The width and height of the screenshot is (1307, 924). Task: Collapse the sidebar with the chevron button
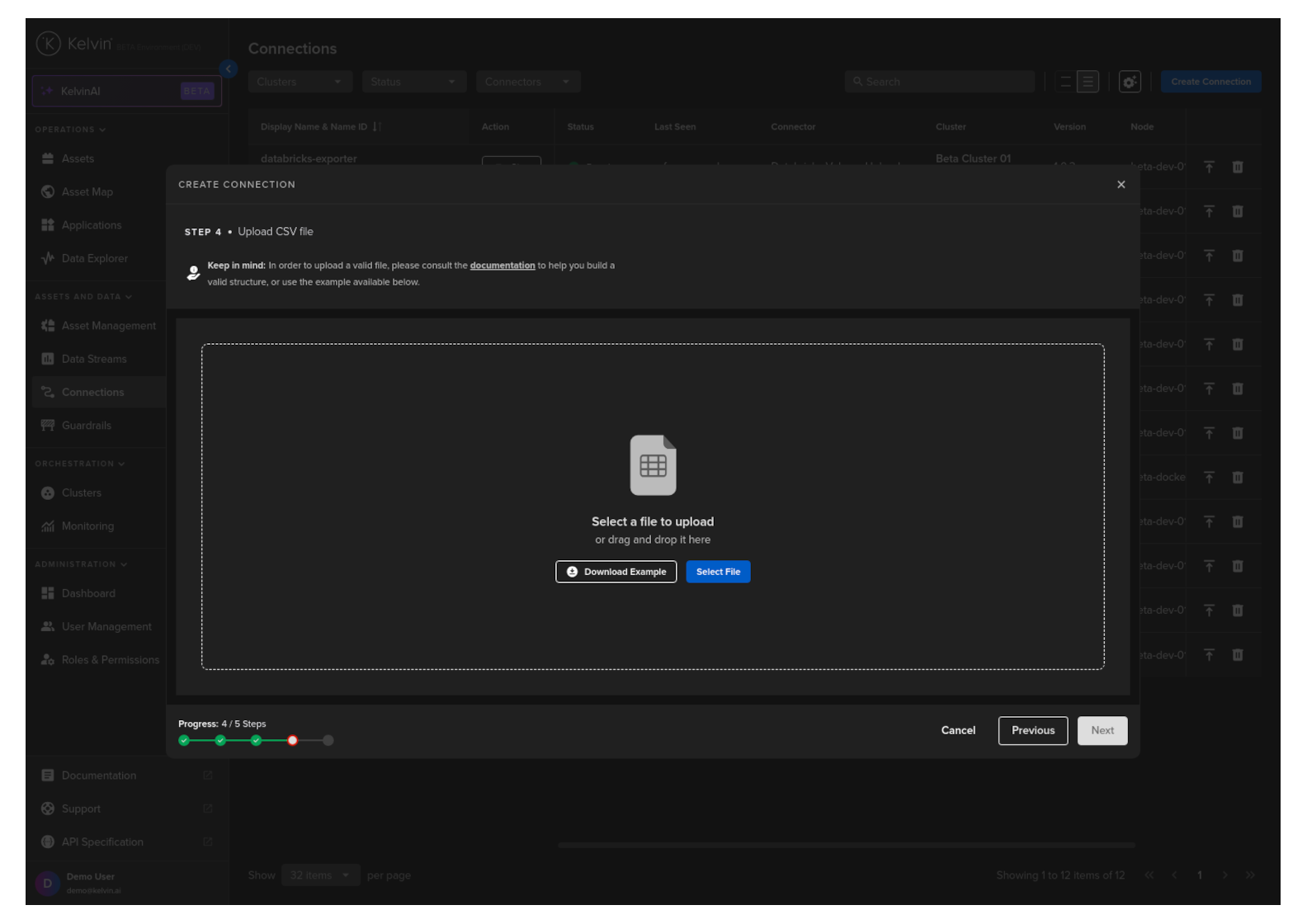coord(229,69)
